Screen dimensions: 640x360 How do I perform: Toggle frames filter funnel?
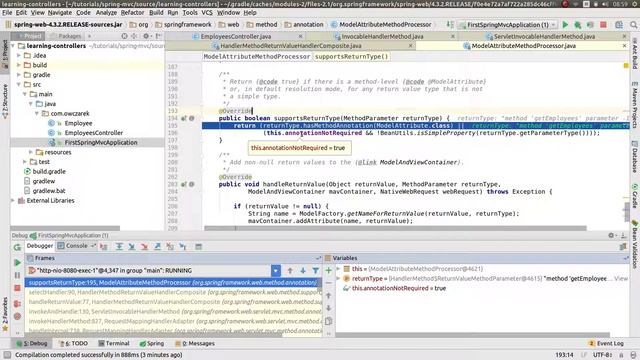pos(316,271)
